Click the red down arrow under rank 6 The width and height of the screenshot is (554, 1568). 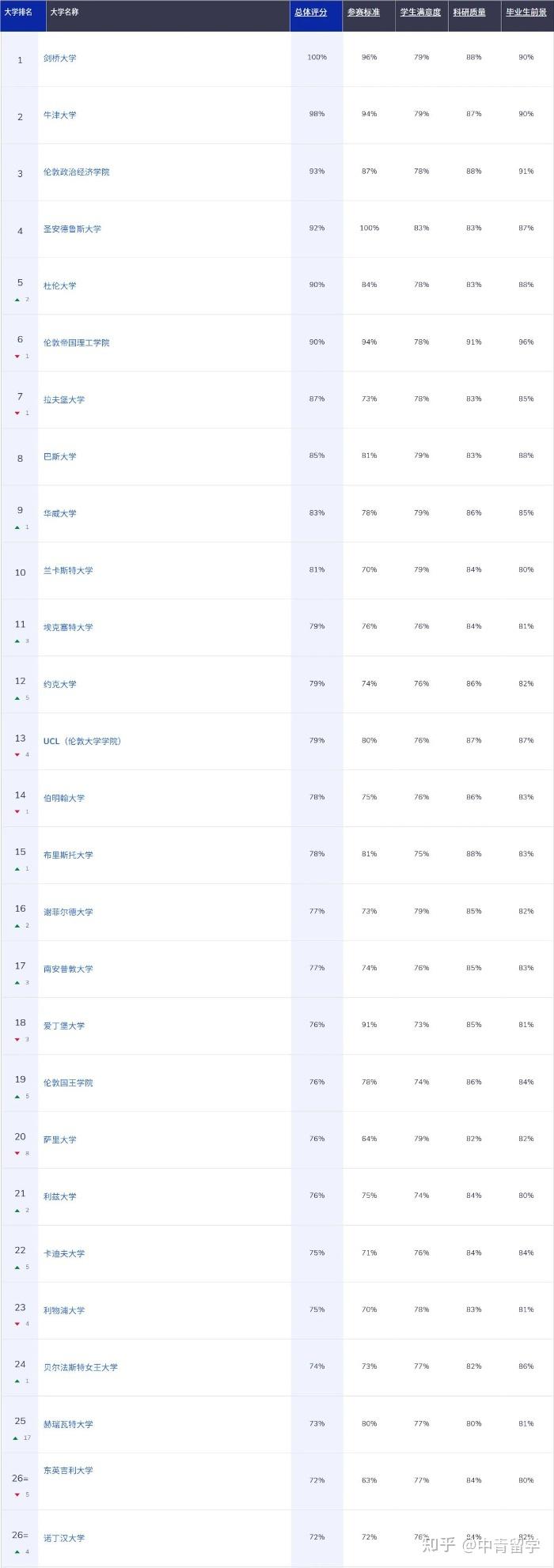[x=17, y=357]
